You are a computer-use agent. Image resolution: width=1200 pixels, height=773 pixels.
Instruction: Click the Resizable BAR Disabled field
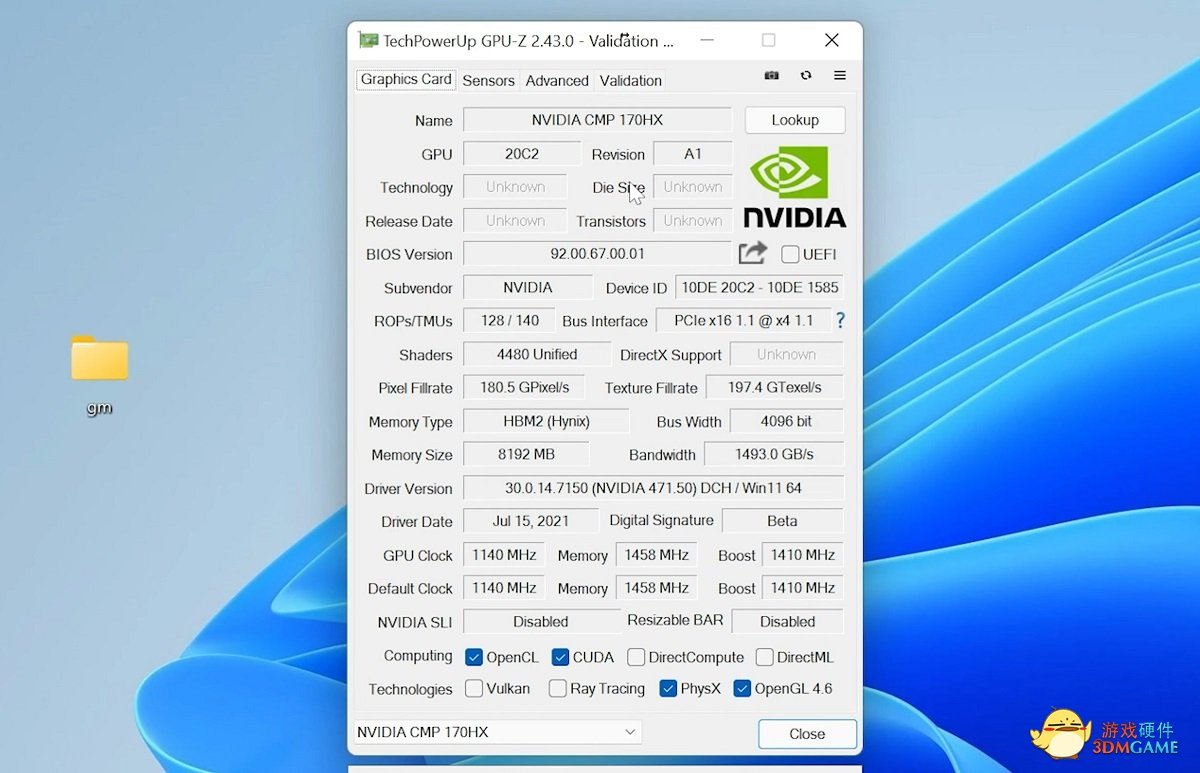pos(787,621)
